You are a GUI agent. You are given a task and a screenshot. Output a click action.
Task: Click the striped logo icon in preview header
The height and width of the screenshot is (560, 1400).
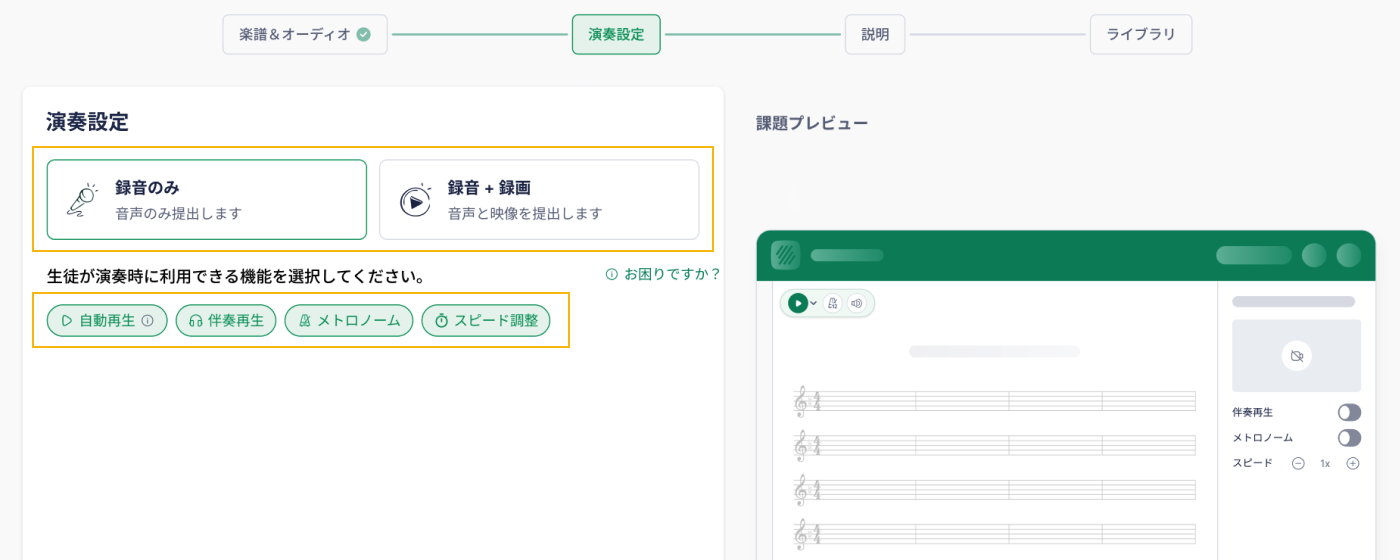pos(786,255)
